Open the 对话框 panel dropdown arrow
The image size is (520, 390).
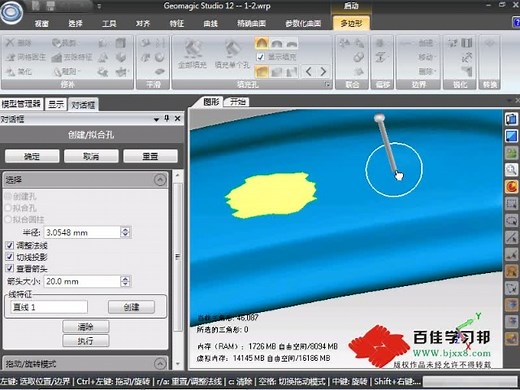click(x=156, y=119)
